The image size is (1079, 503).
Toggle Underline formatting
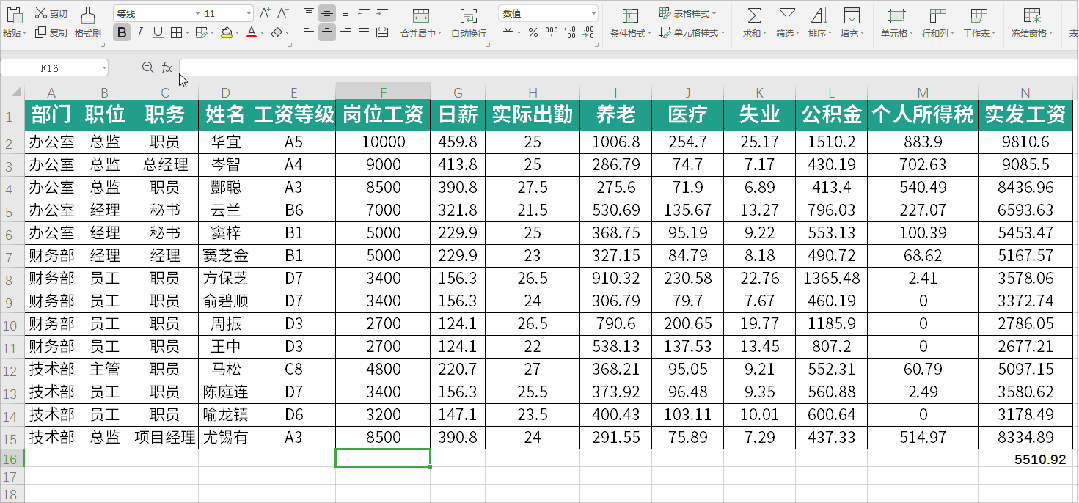coord(158,32)
